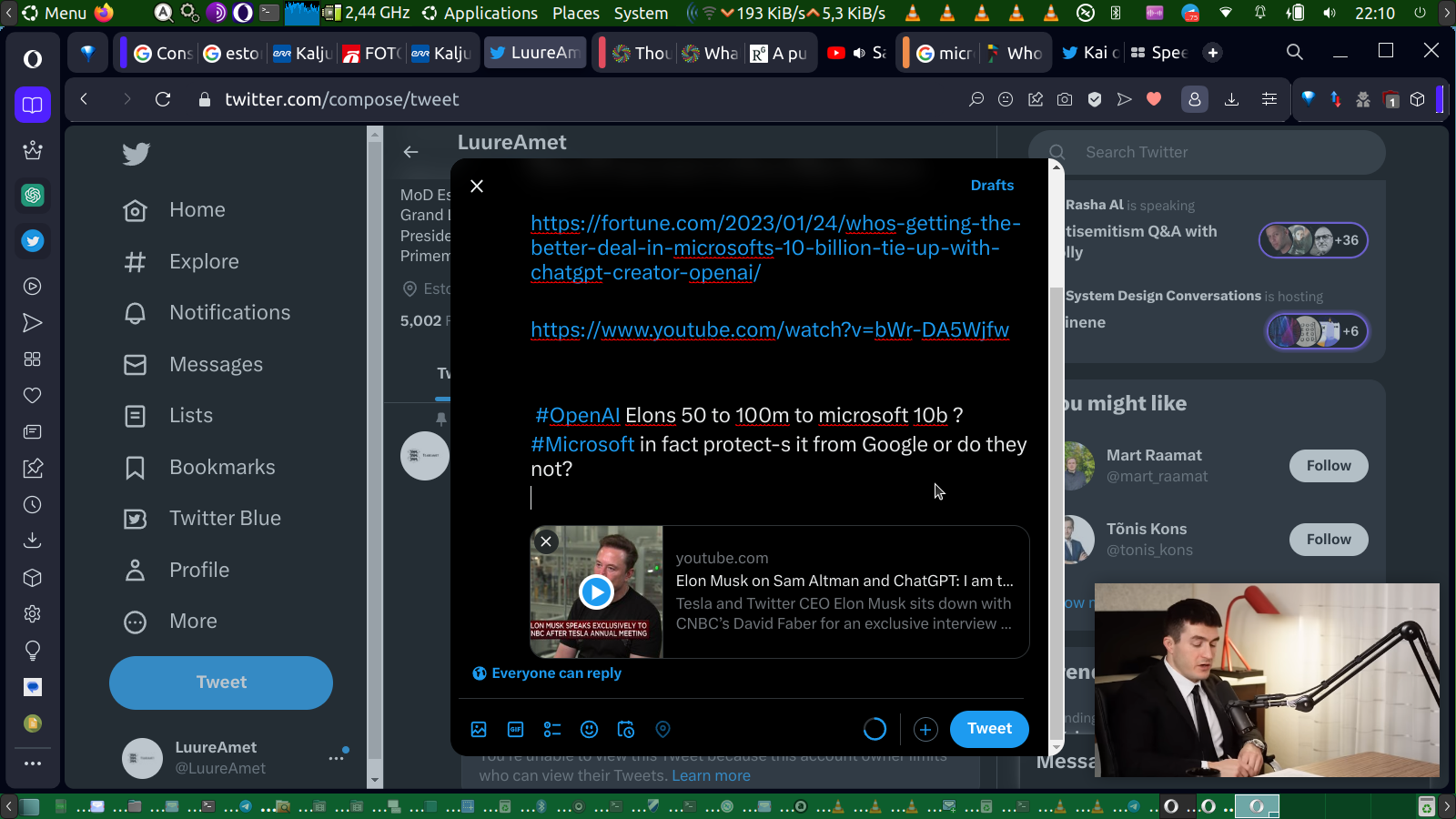
Task: Focus the Search Twitter field
Action: point(1207,152)
